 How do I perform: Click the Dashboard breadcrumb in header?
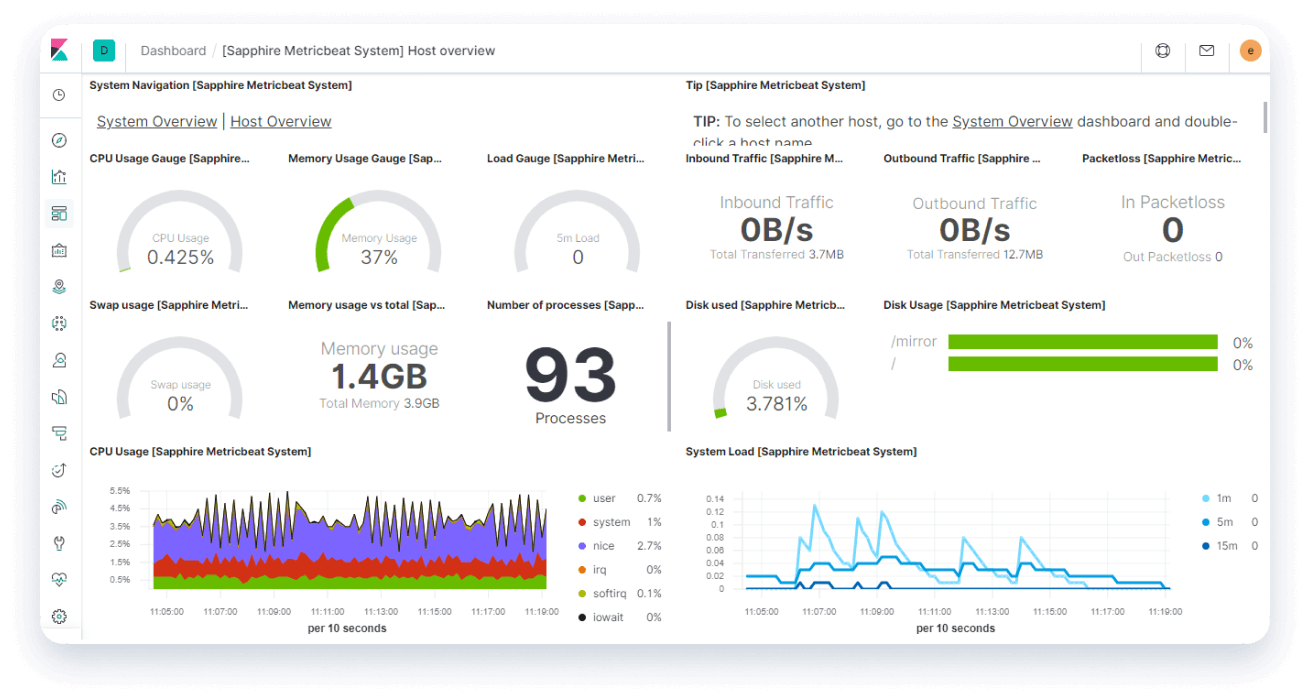(173, 50)
